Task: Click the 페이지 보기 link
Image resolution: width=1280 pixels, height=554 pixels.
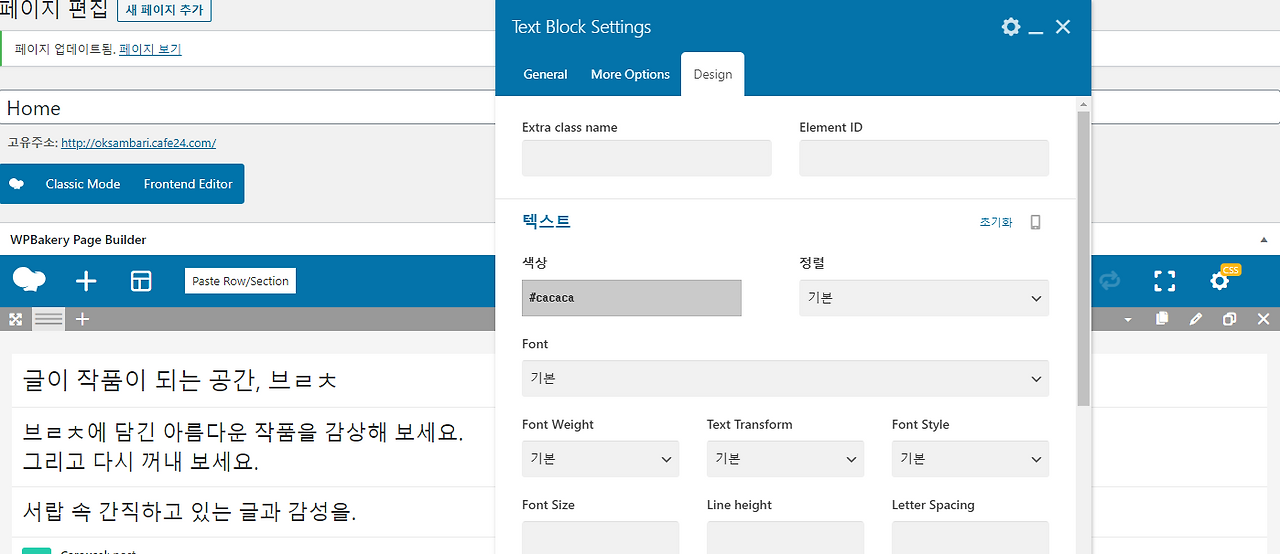Action: 150,49
